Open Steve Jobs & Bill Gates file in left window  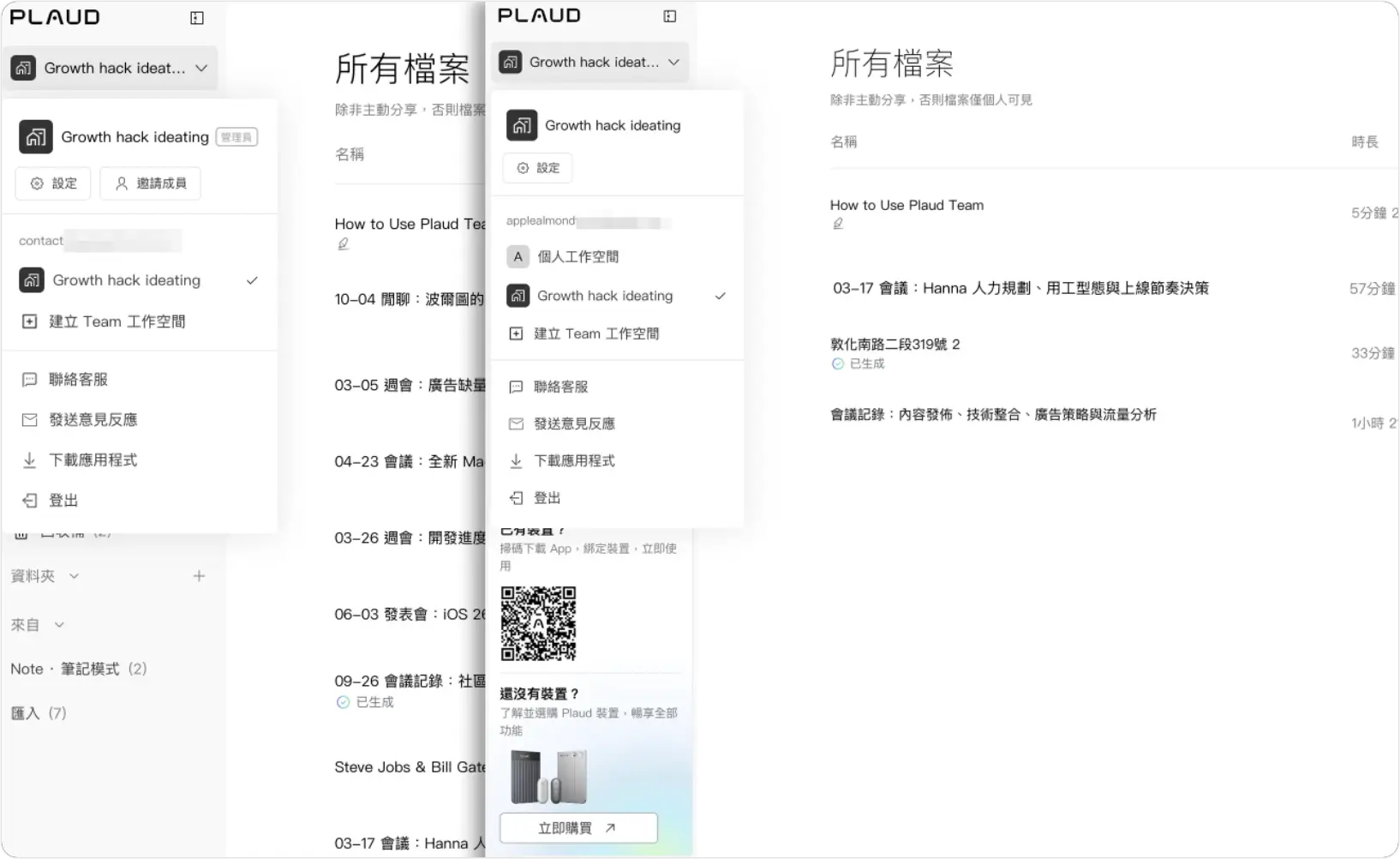point(410,767)
